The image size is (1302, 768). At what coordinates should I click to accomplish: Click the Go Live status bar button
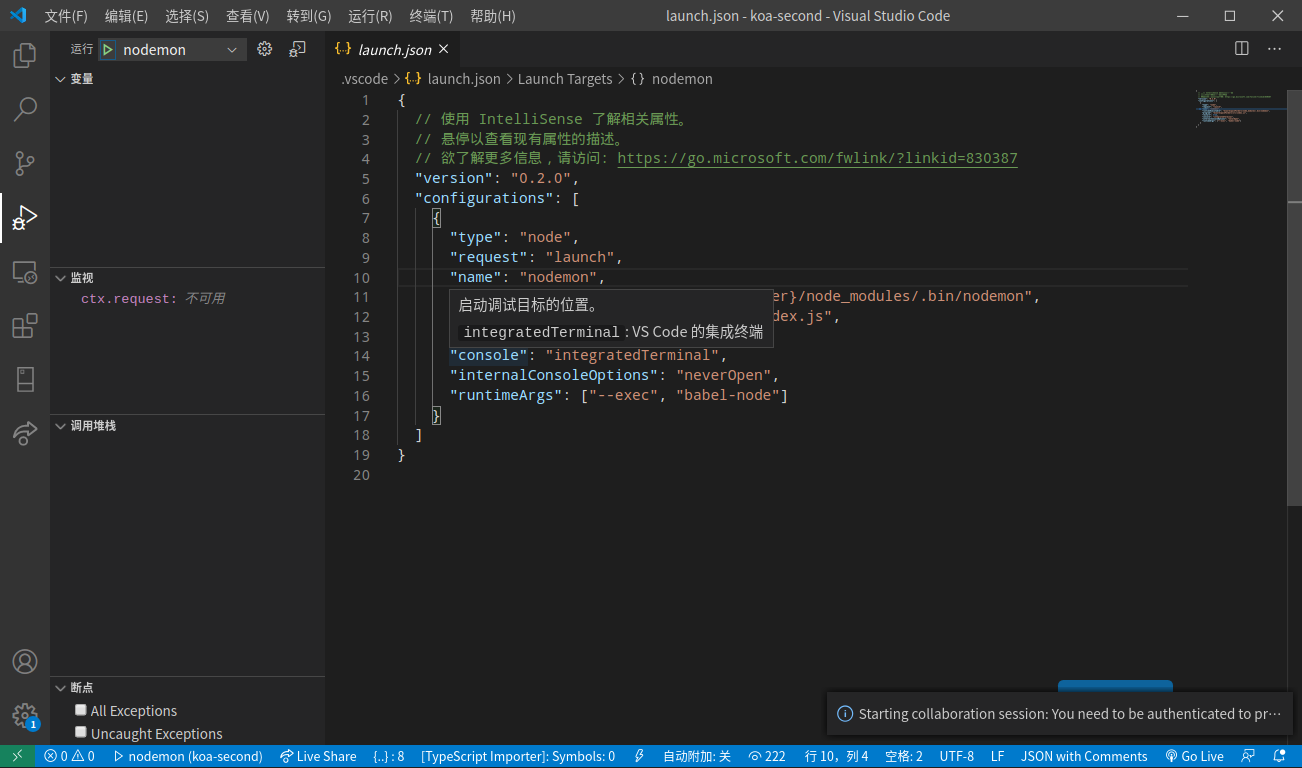click(1195, 756)
